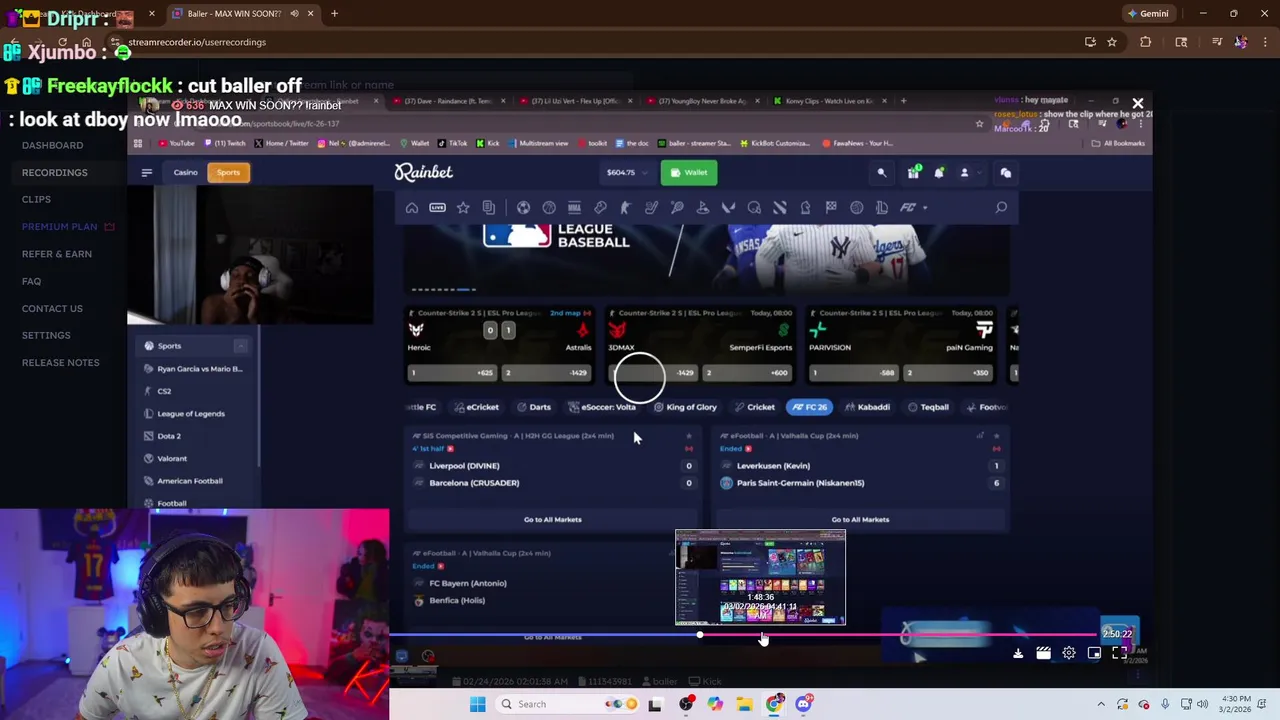
Task: Select the Valorant sport icon
Action: (728, 207)
